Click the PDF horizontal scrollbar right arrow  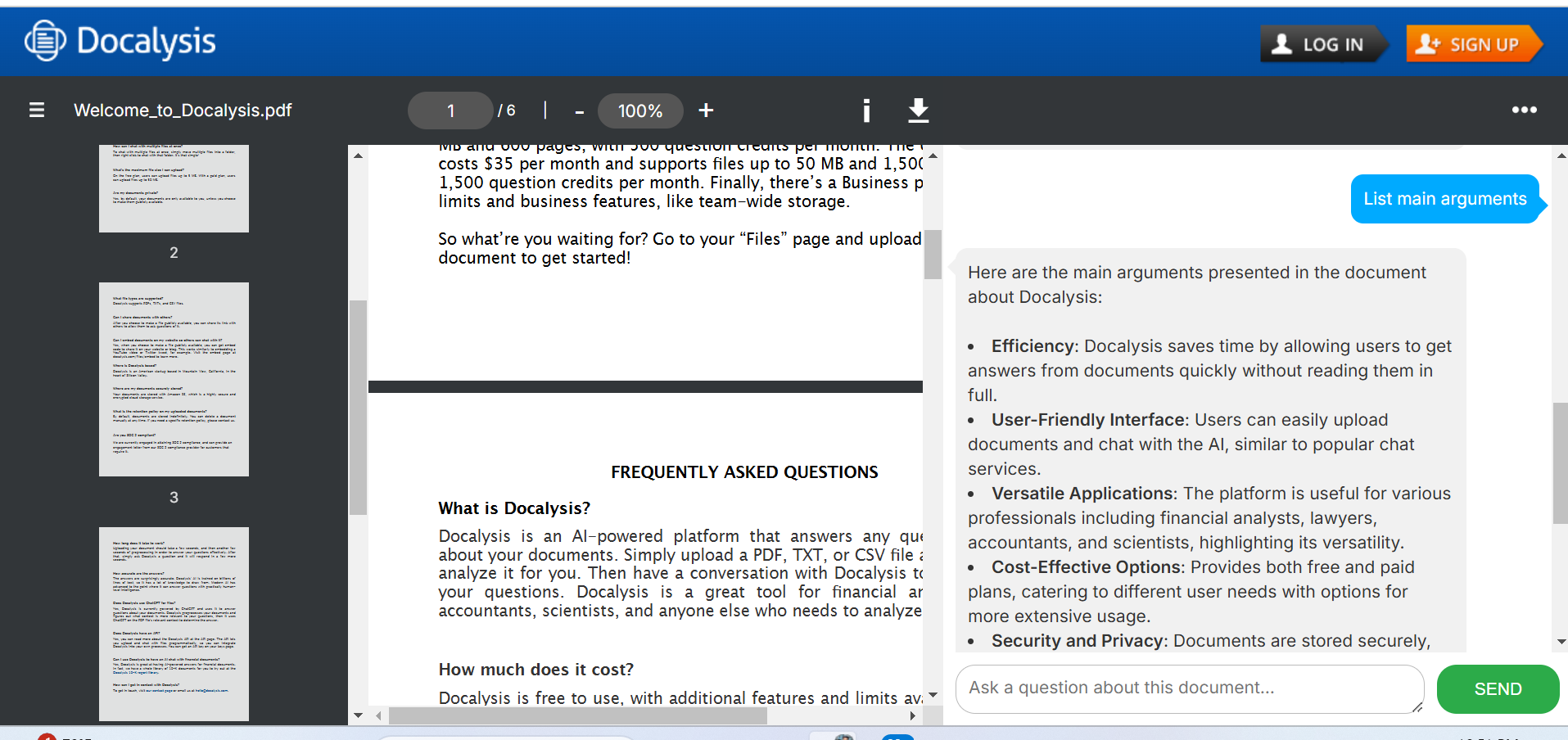(912, 716)
